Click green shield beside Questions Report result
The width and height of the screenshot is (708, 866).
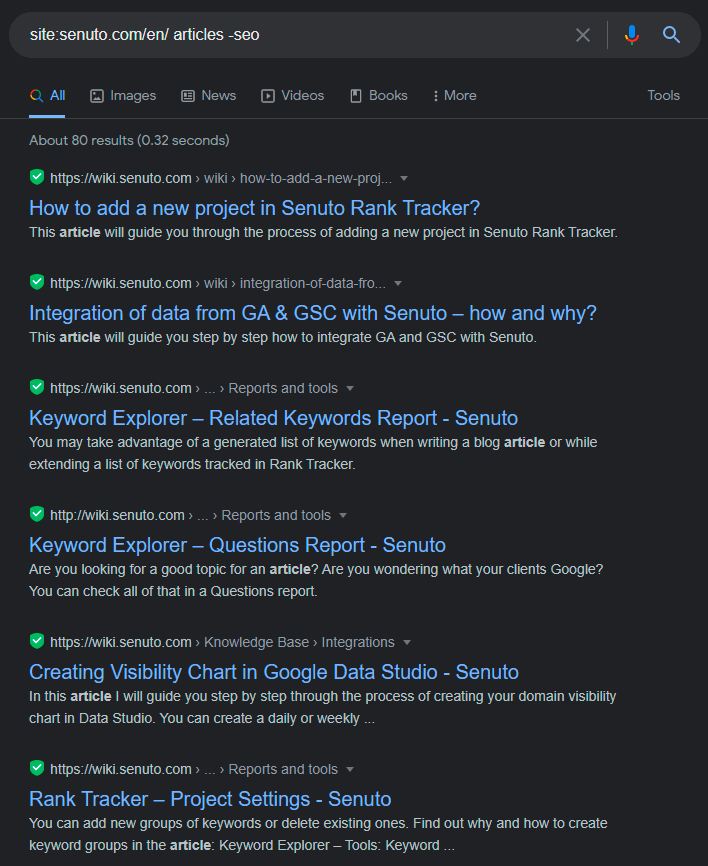coord(37,514)
